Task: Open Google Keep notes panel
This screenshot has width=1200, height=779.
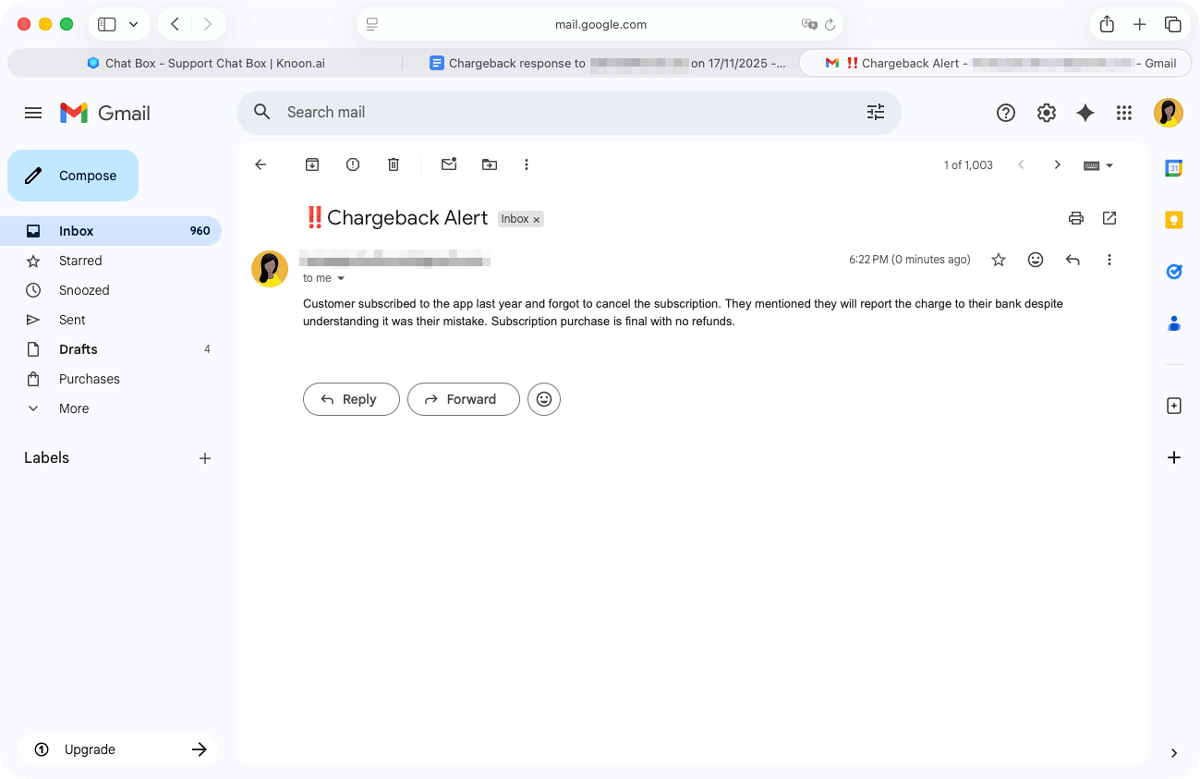Action: 1174,219
